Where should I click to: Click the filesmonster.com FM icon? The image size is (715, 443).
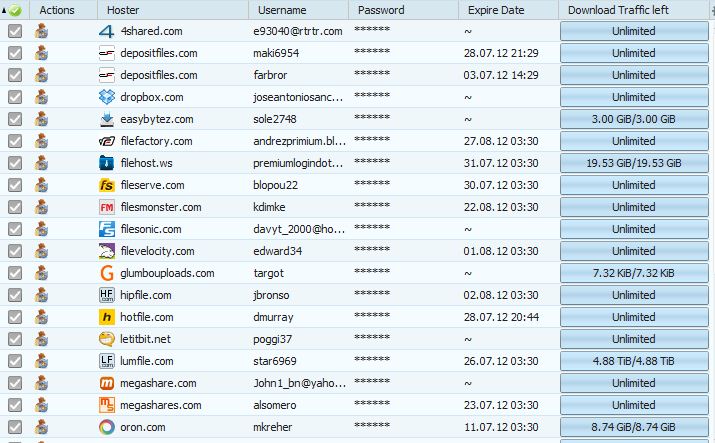tap(107, 207)
